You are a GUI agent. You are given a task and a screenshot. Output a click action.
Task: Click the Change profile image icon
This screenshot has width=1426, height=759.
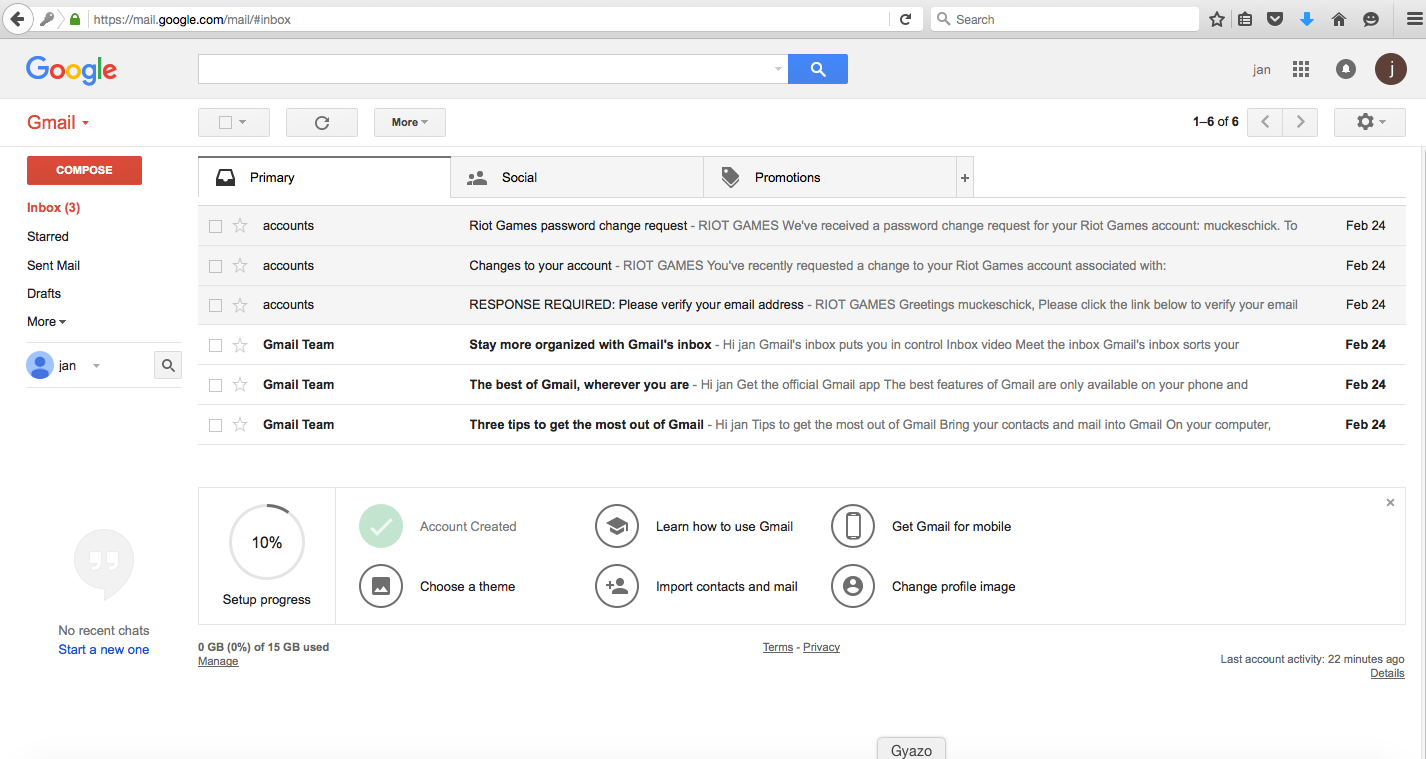point(853,587)
